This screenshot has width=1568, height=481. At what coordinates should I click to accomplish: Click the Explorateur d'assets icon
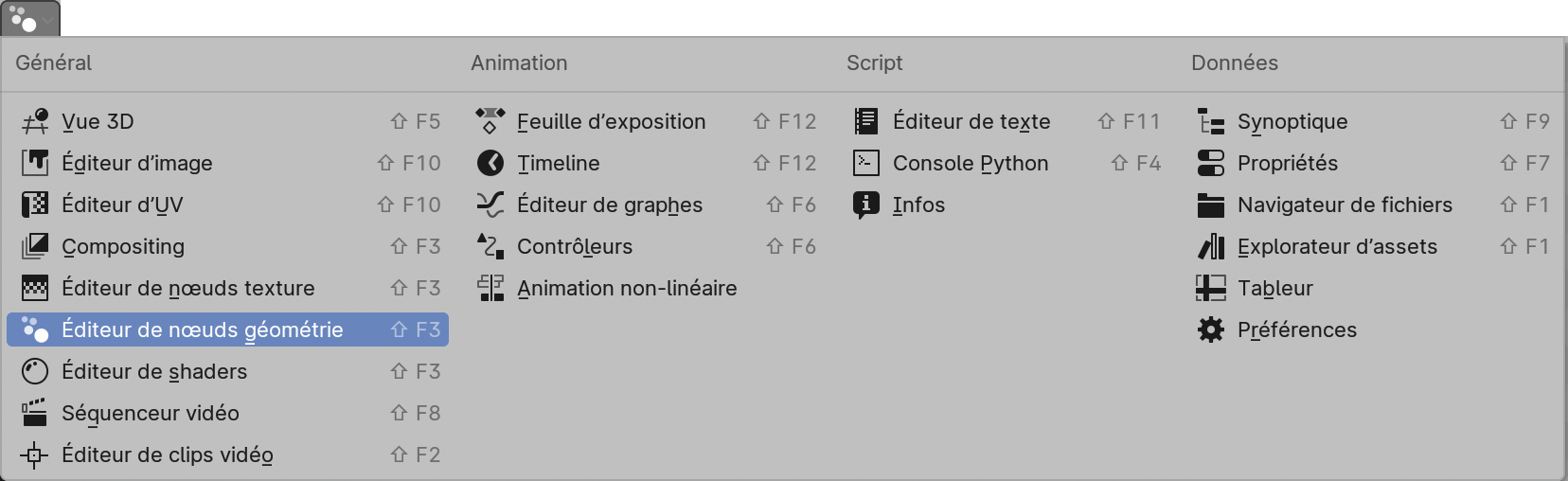[x=1211, y=246]
